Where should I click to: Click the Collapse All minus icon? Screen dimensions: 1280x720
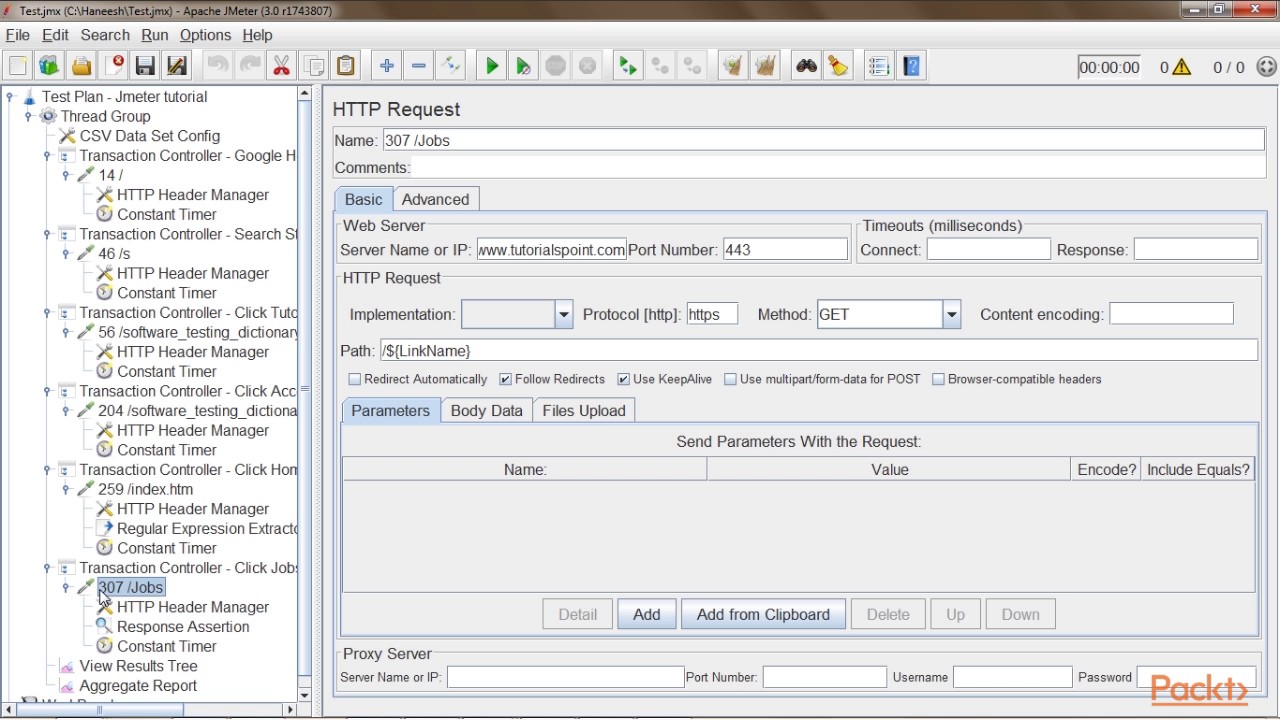(x=418, y=66)
